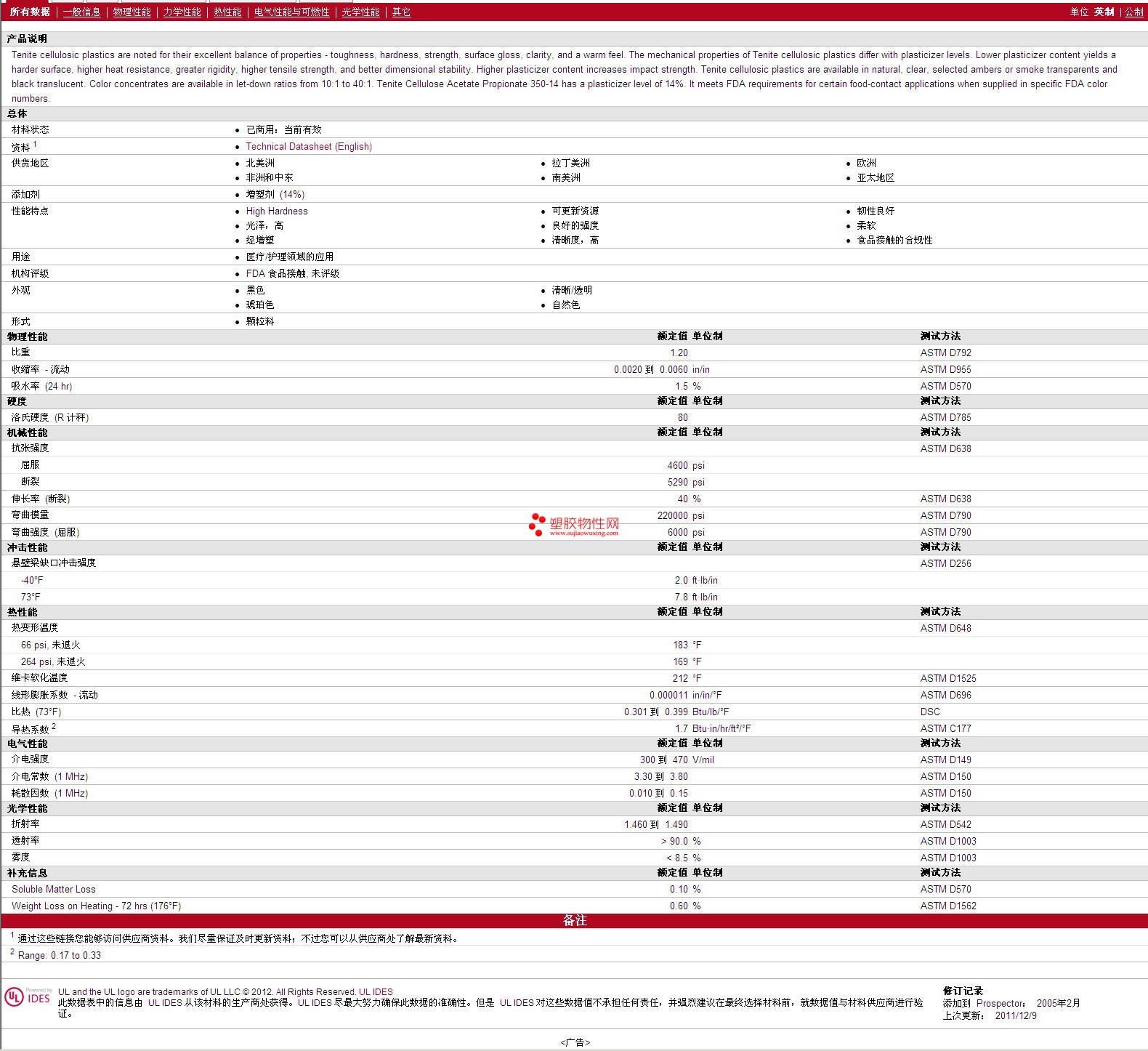
Task: Click the red 备注 section header bar
Action: 574,920
